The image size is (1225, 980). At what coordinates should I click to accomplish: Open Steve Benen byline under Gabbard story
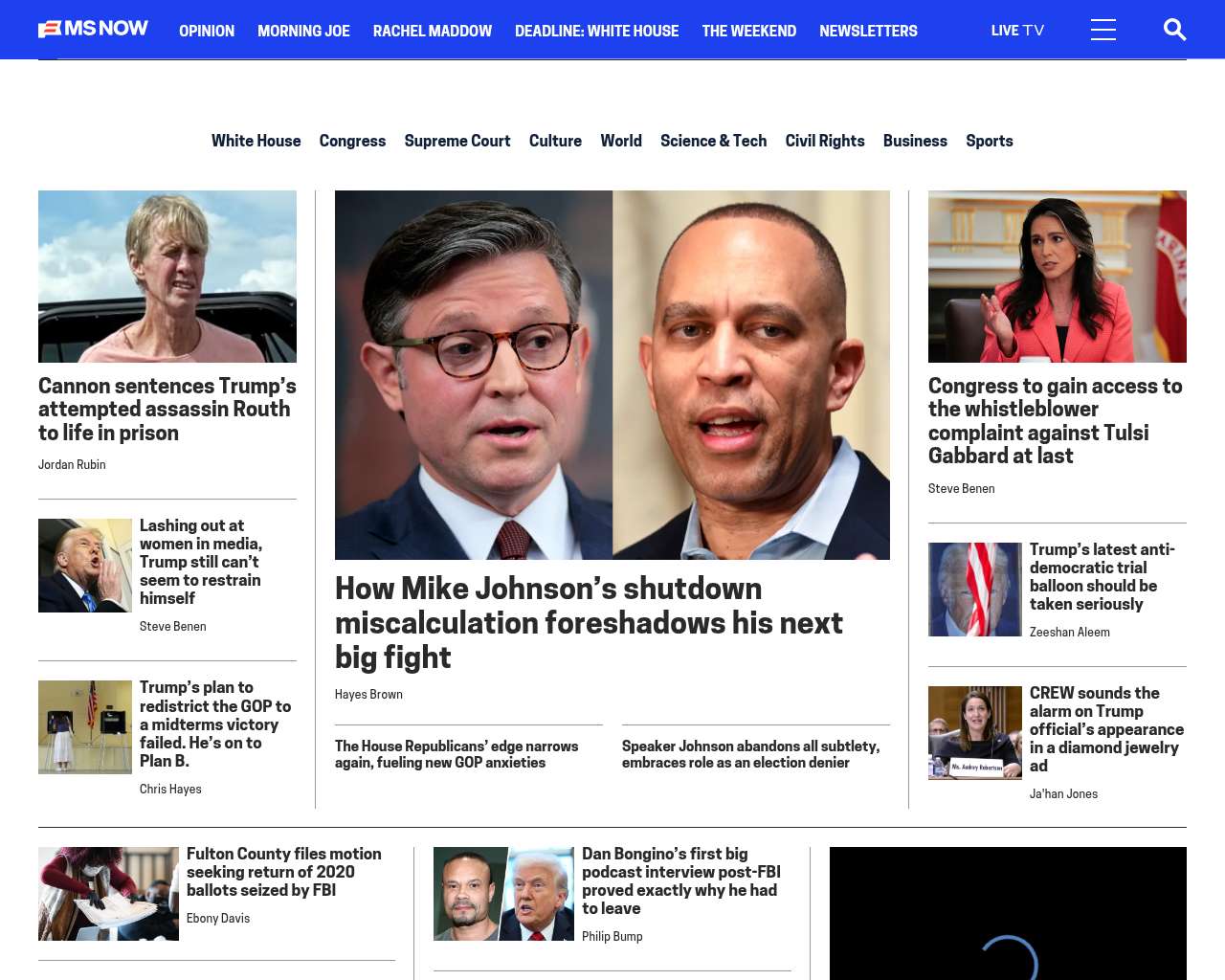pos(961,489)
